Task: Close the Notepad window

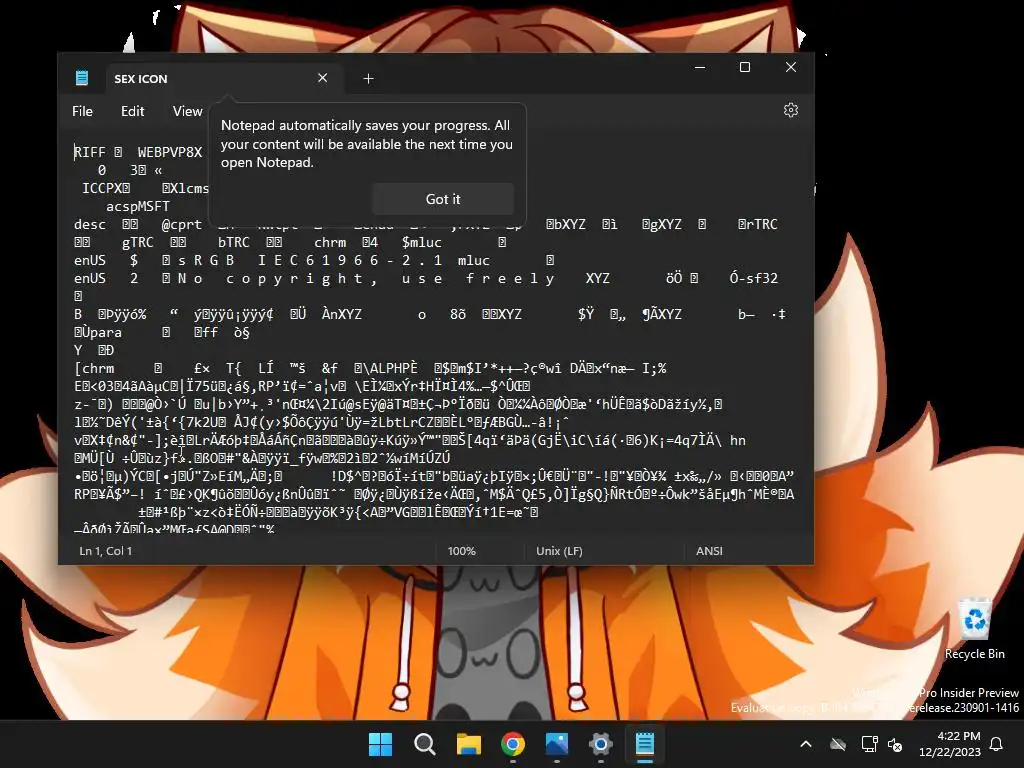Action: 790,67
